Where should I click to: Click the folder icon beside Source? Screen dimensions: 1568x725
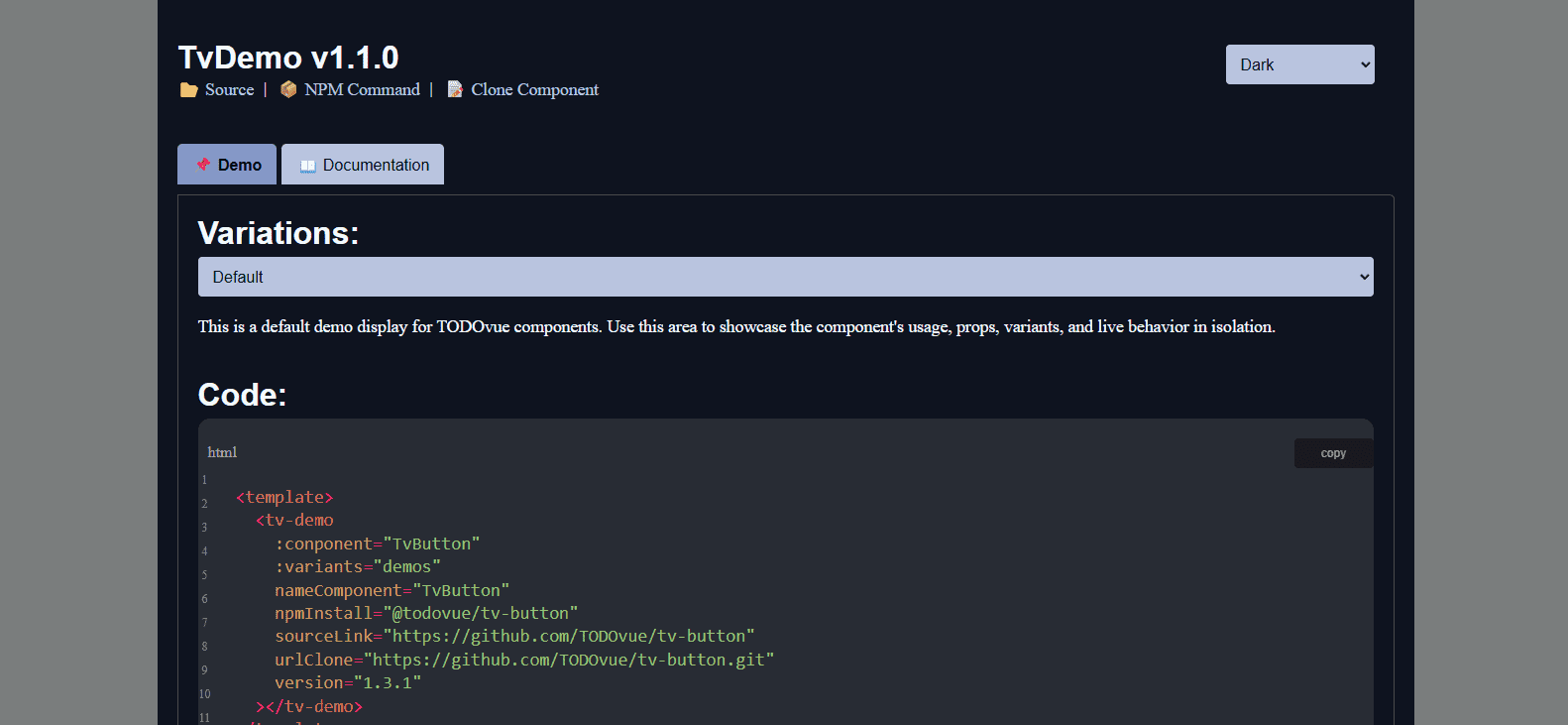coord(188,90)
